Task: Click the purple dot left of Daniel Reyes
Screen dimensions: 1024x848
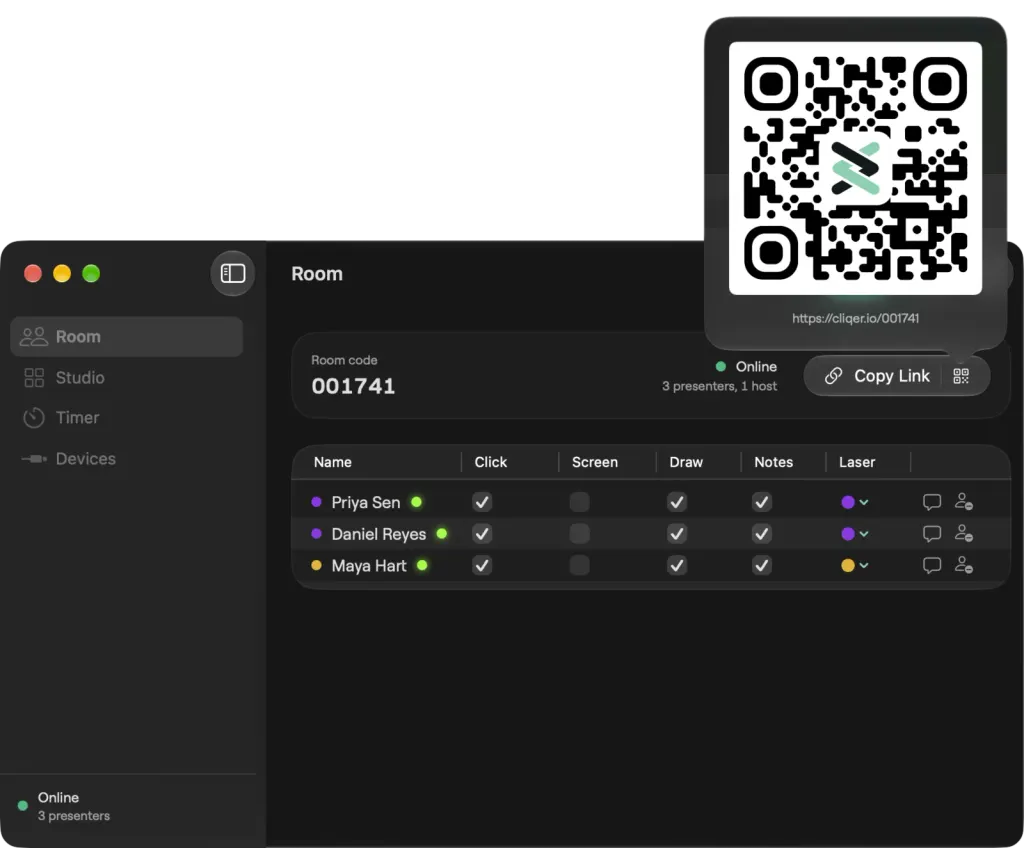Action: [316, 534]
